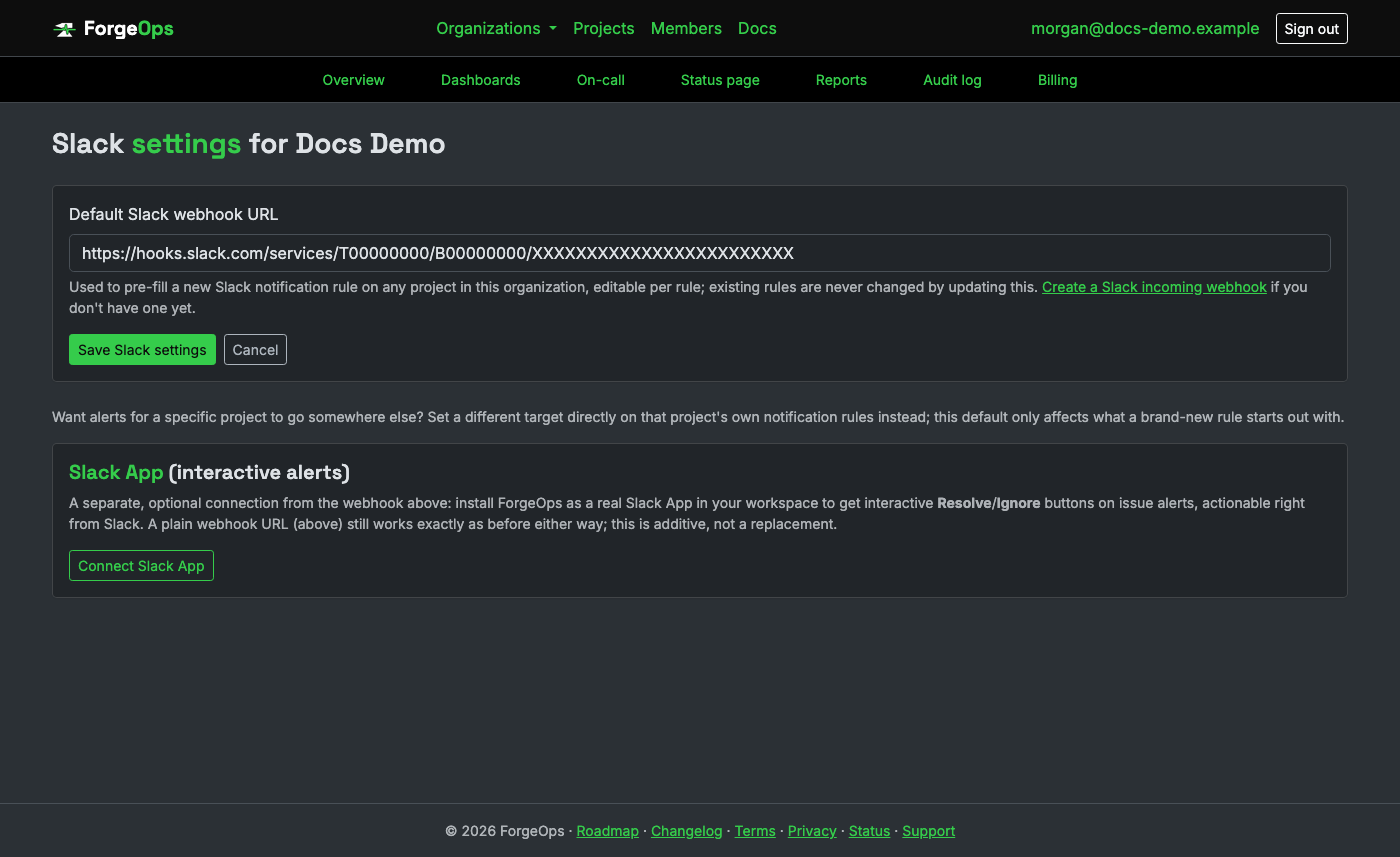Open the Support footer link
This screenshot has width=1400, height=857.
(928, 831)
